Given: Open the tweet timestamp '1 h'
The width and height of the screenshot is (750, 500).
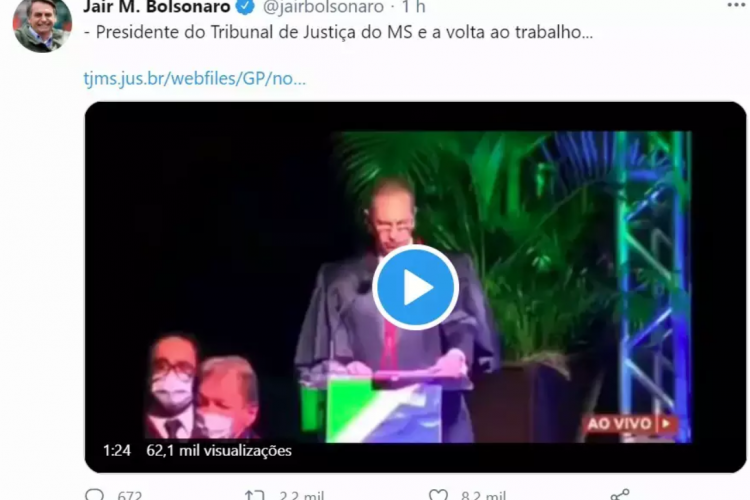Looking at the screenshot, I should [413, 7].
